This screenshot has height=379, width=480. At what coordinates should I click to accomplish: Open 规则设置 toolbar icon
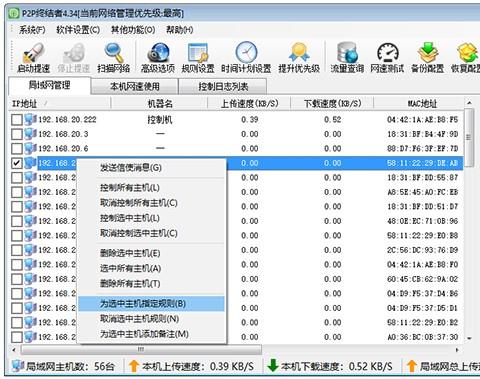click(x=198, y=53)
